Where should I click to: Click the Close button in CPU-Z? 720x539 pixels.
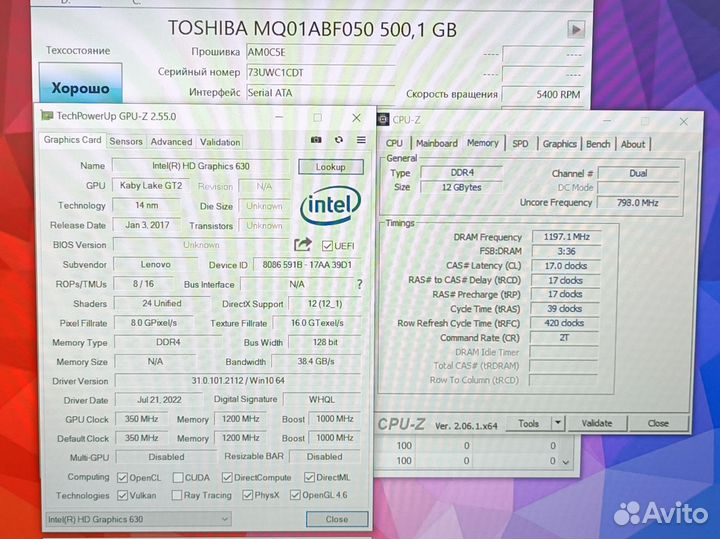click(x=658, y=423)
